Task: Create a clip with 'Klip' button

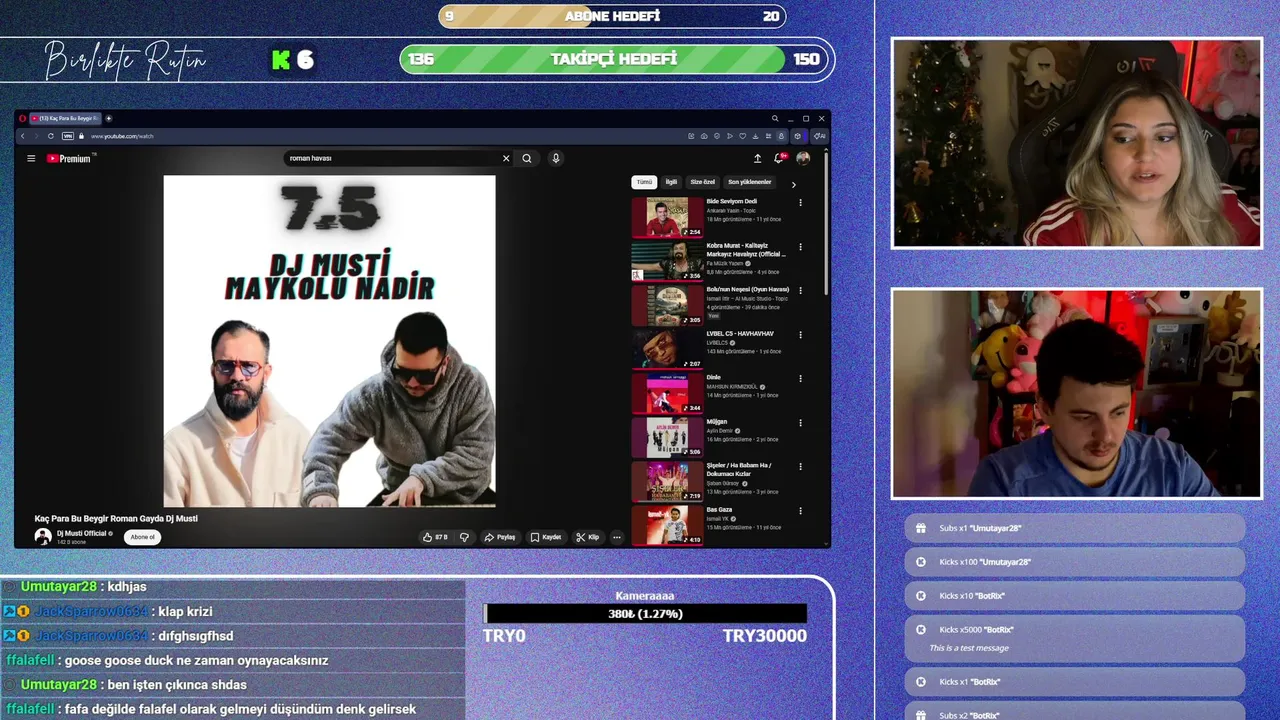Action: (588, 537)
